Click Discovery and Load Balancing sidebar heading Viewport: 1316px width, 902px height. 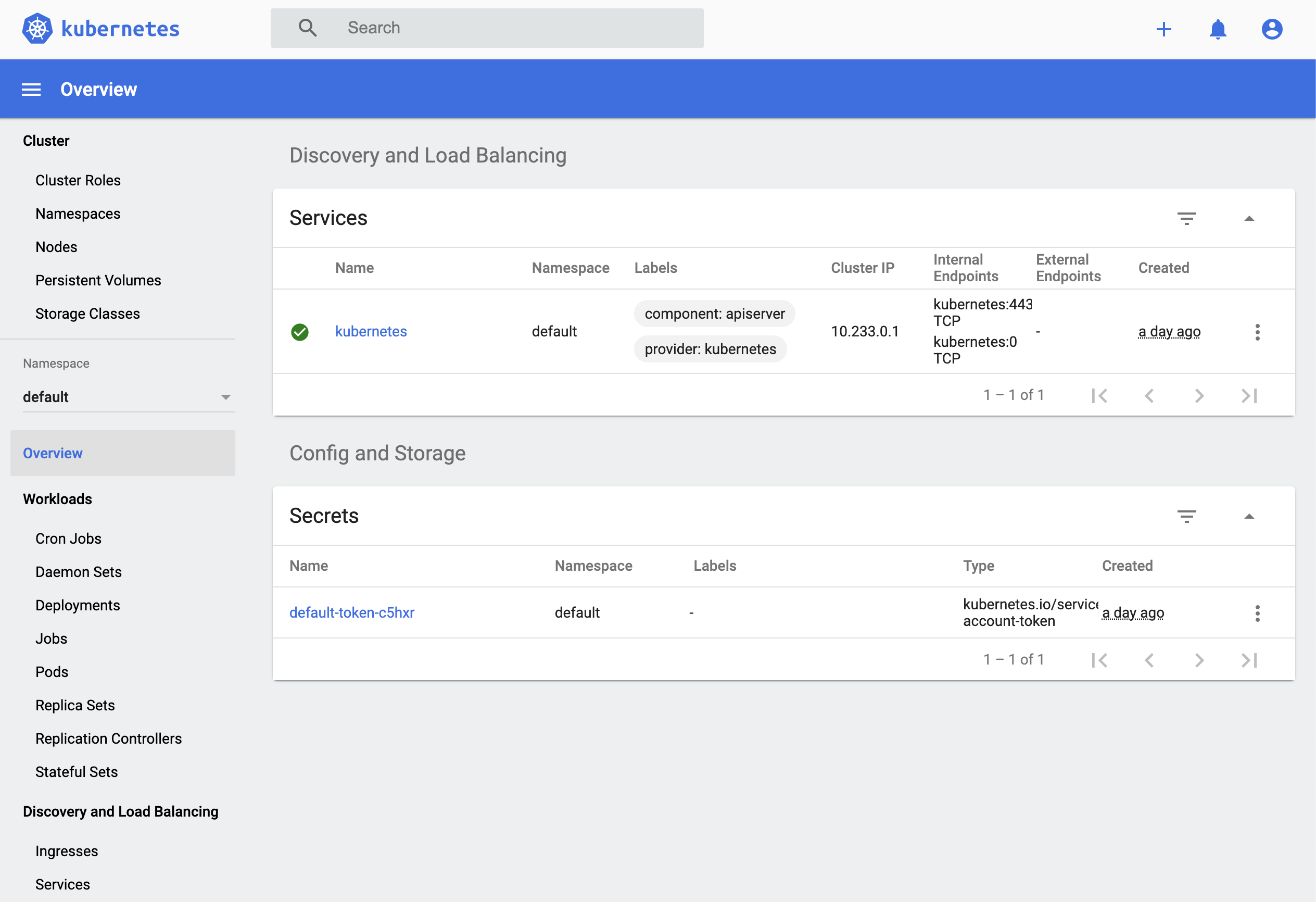(121, 812)
